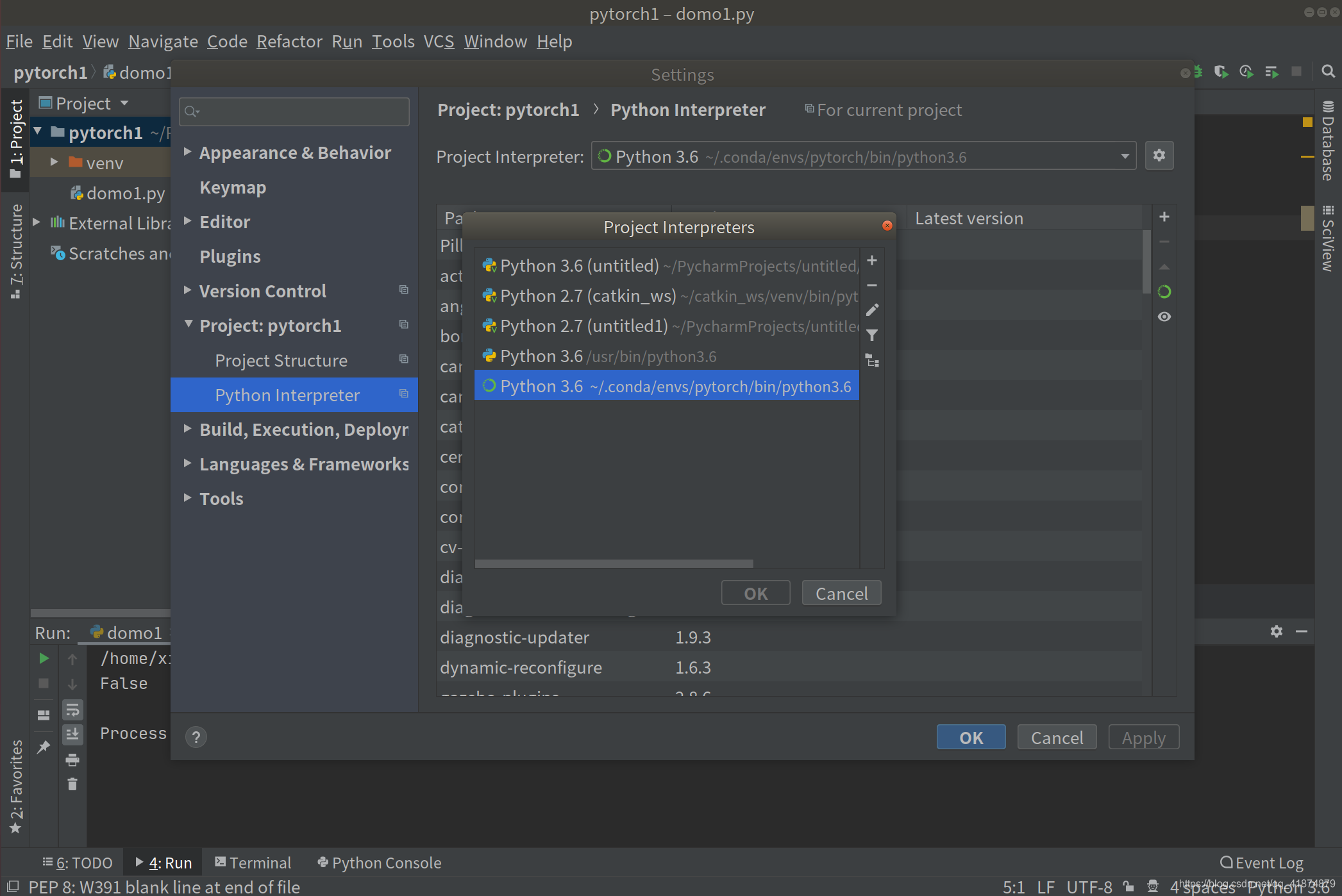Add a new interpreter in Project Interpreters dialog
The image size is (1342, 896).
click(x=872, y=260)
